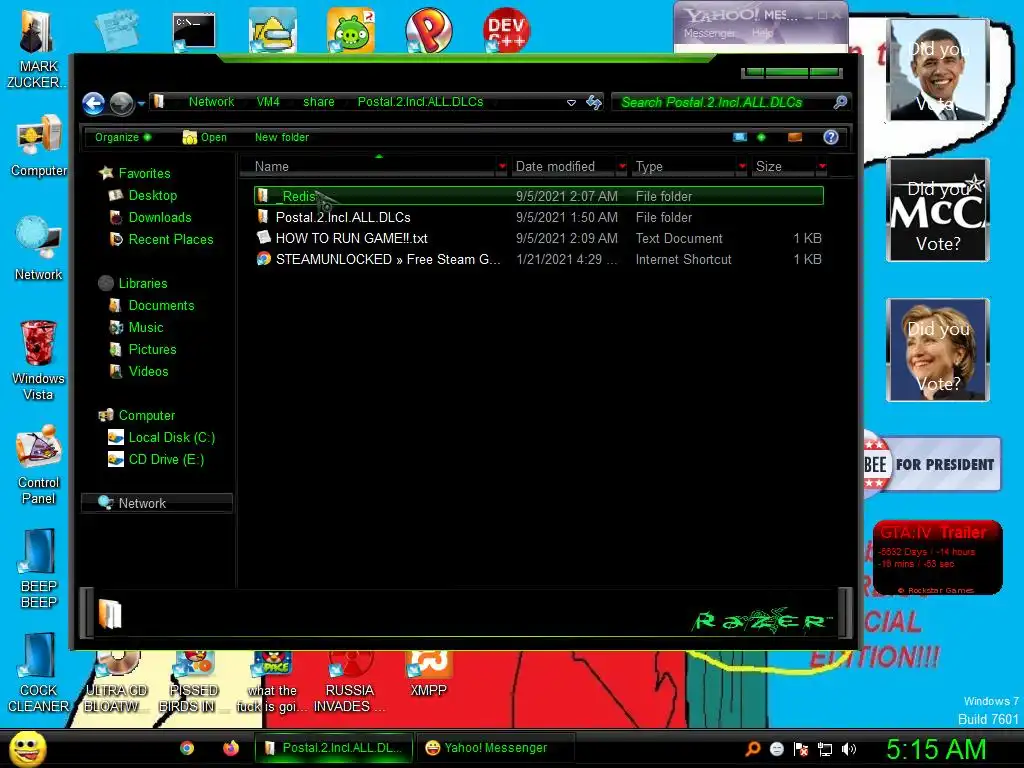Image resolution: width=1024 pixels, height=768 pixels.
Task: Select Postal.2.Incl.ALL.DLCs in the address breadcrumb
Action: tap(421, 102)
